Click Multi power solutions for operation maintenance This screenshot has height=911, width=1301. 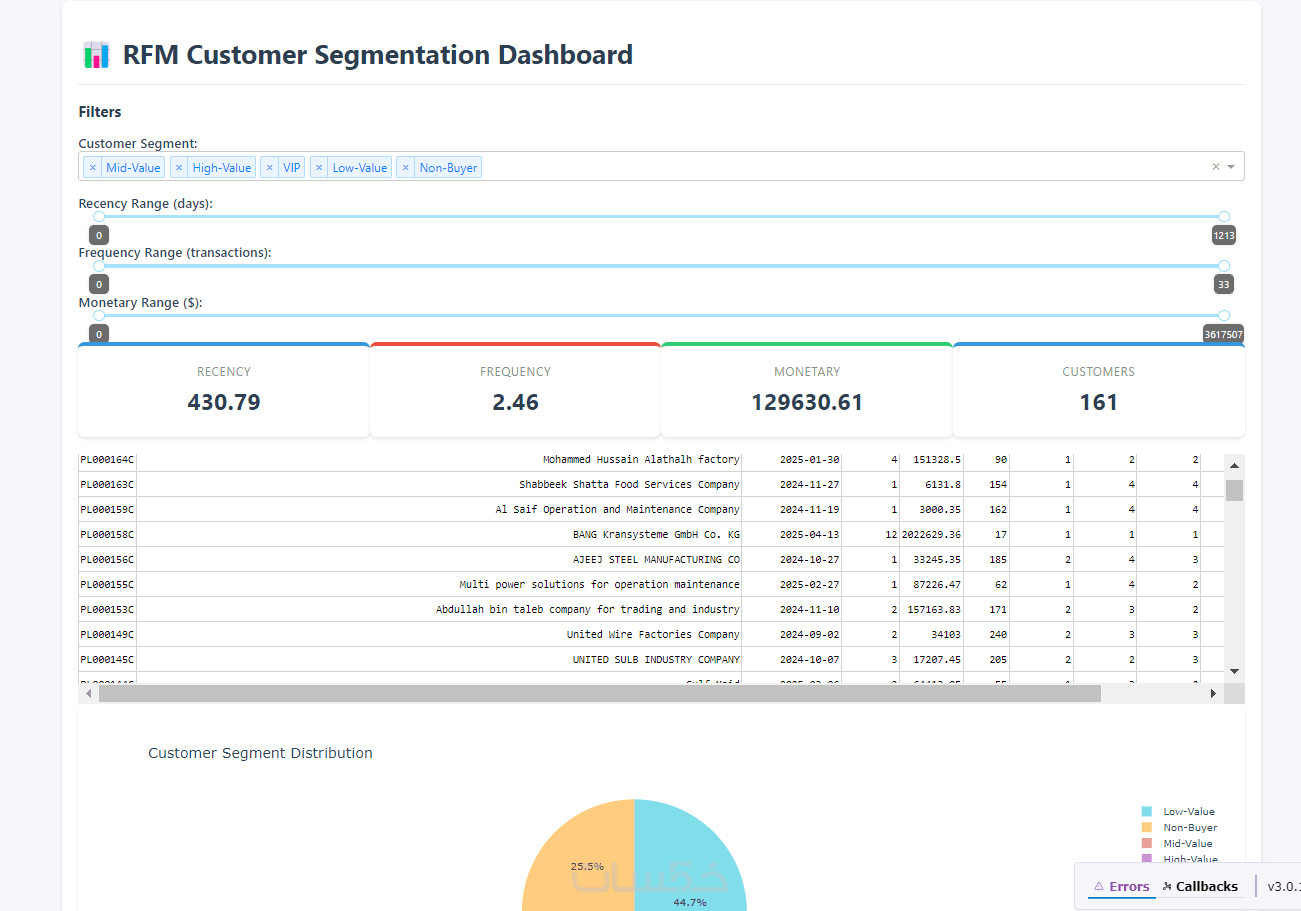439,584
